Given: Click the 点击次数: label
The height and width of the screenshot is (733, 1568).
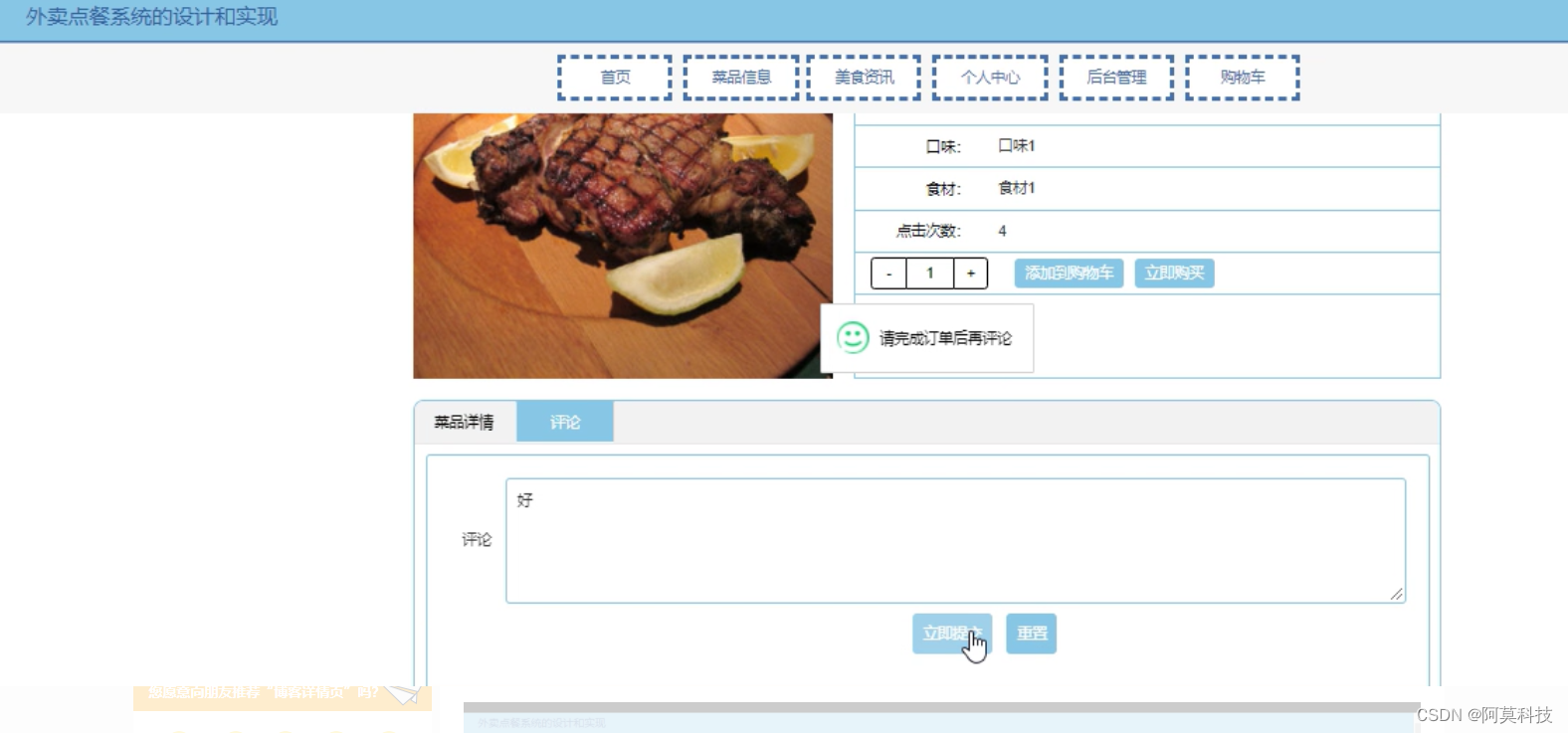Looking at the screenshot, I should click(928, 231).
